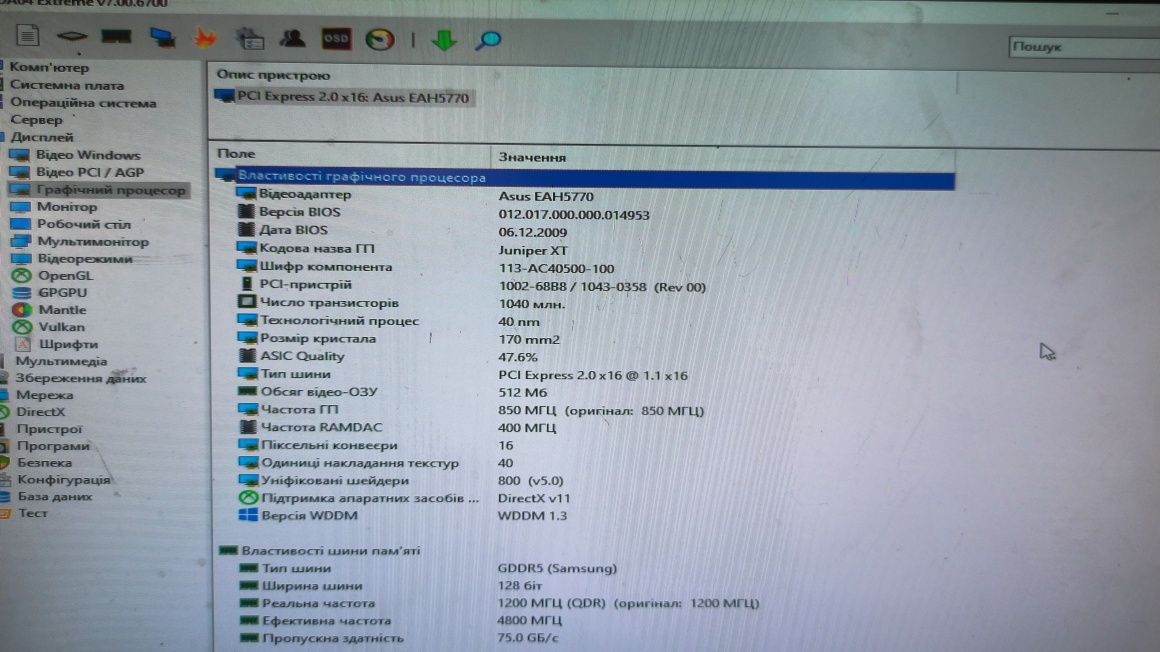
Task: Click the user account toolbar icon
Action: [293, 38]
